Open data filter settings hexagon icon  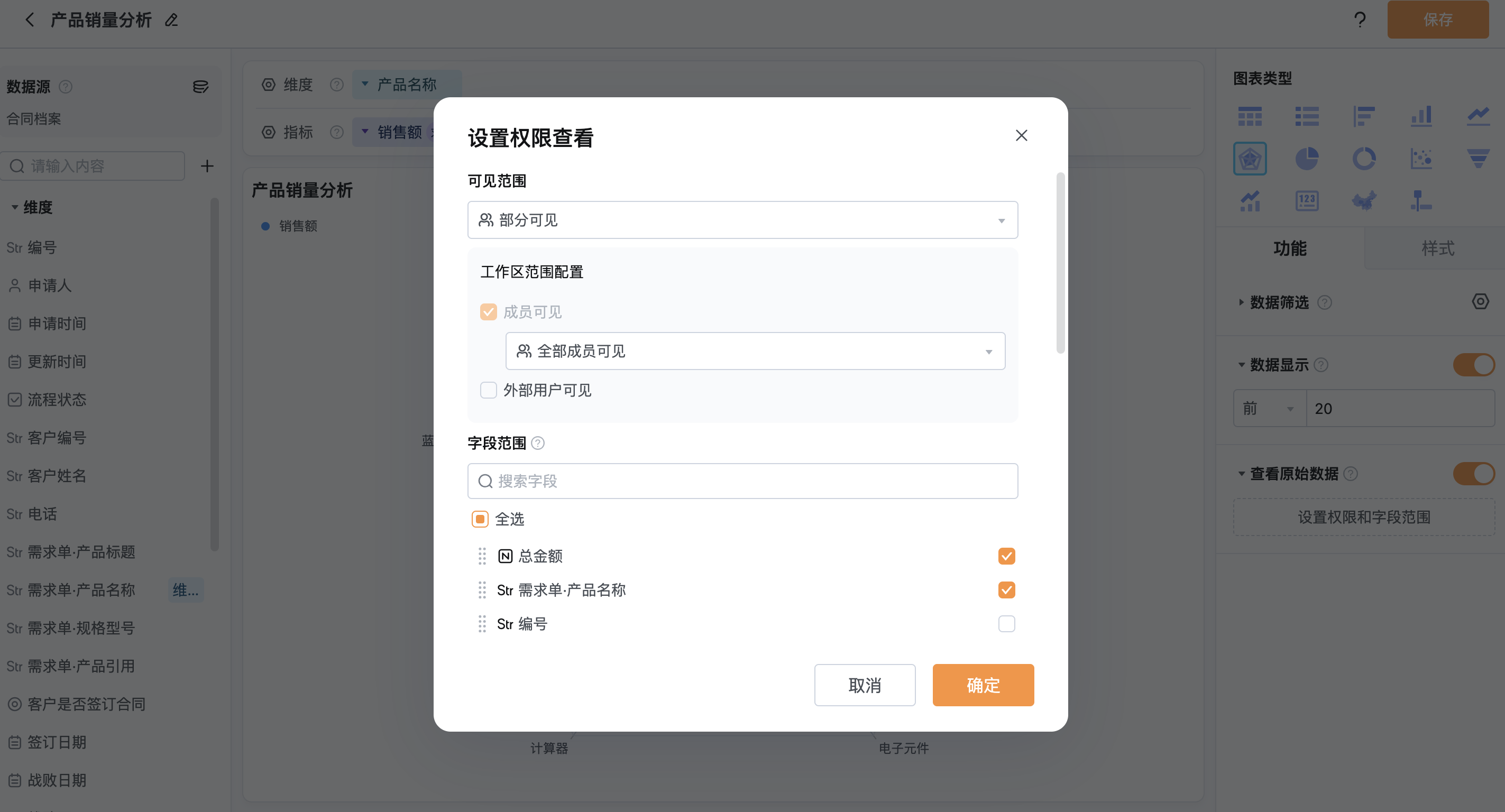pyautogui.click(x=1480, y=301)
